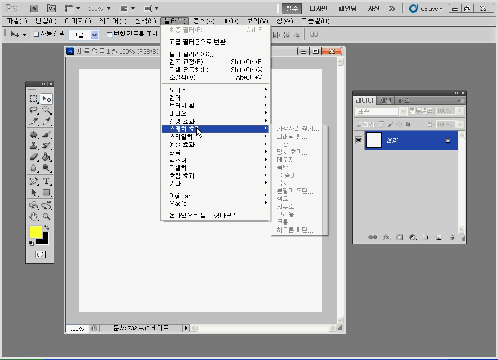Open the layer Fill slider arrow
Screen dimensions: 498x360
tap(460, 124)
